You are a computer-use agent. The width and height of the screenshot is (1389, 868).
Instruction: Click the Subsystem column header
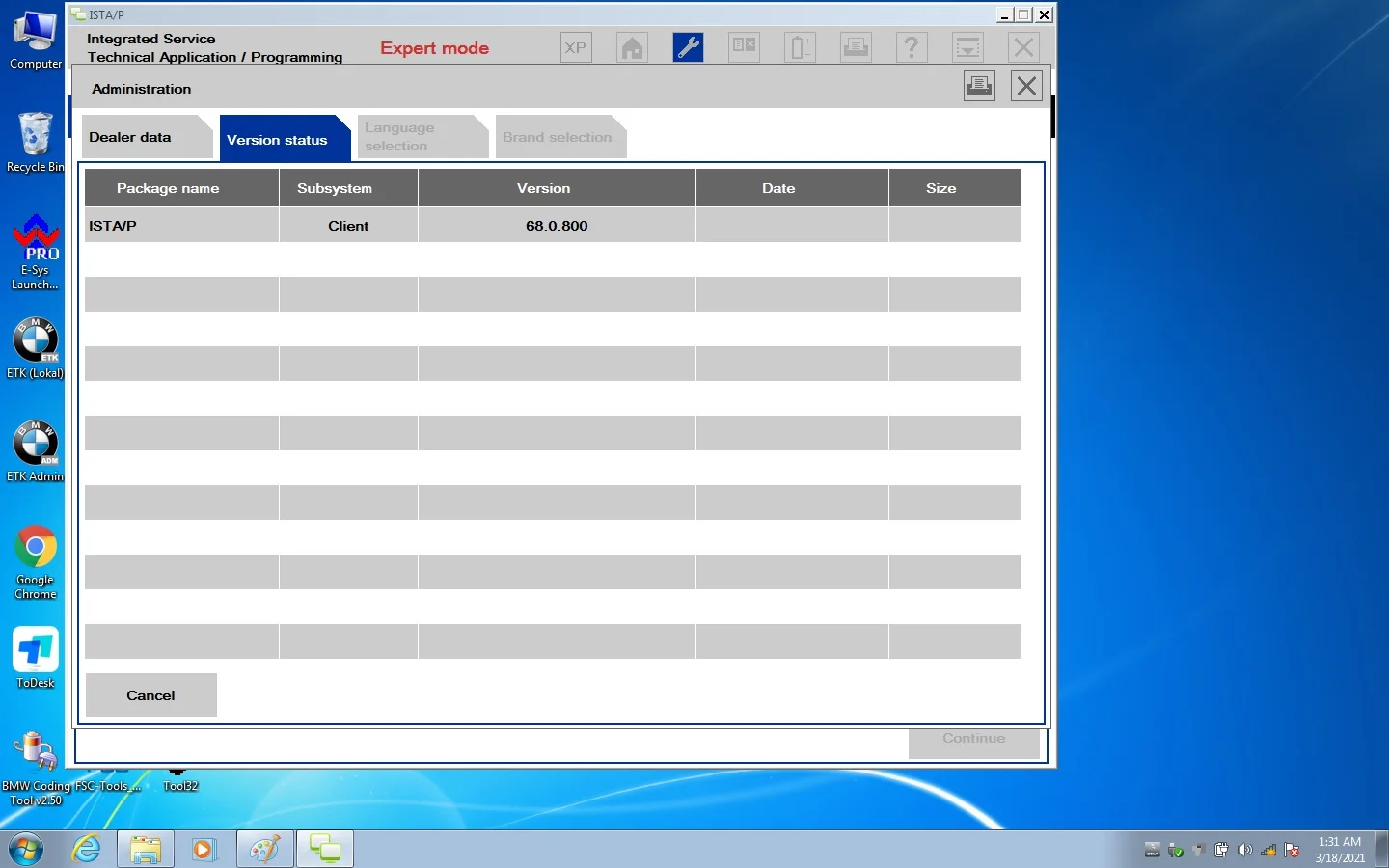coord(348,188)
